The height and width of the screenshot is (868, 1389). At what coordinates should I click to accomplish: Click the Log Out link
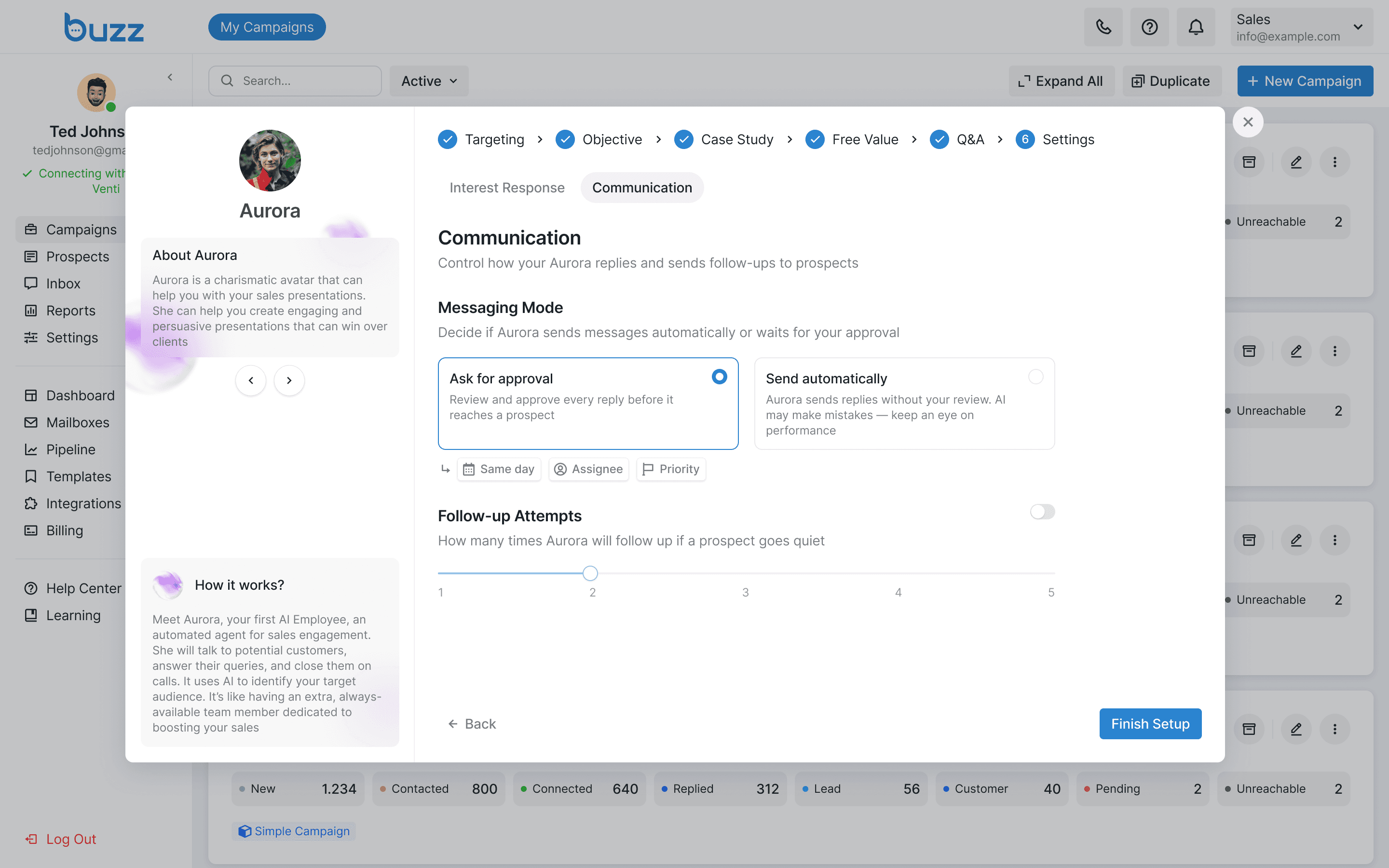[x=60, y=839]
